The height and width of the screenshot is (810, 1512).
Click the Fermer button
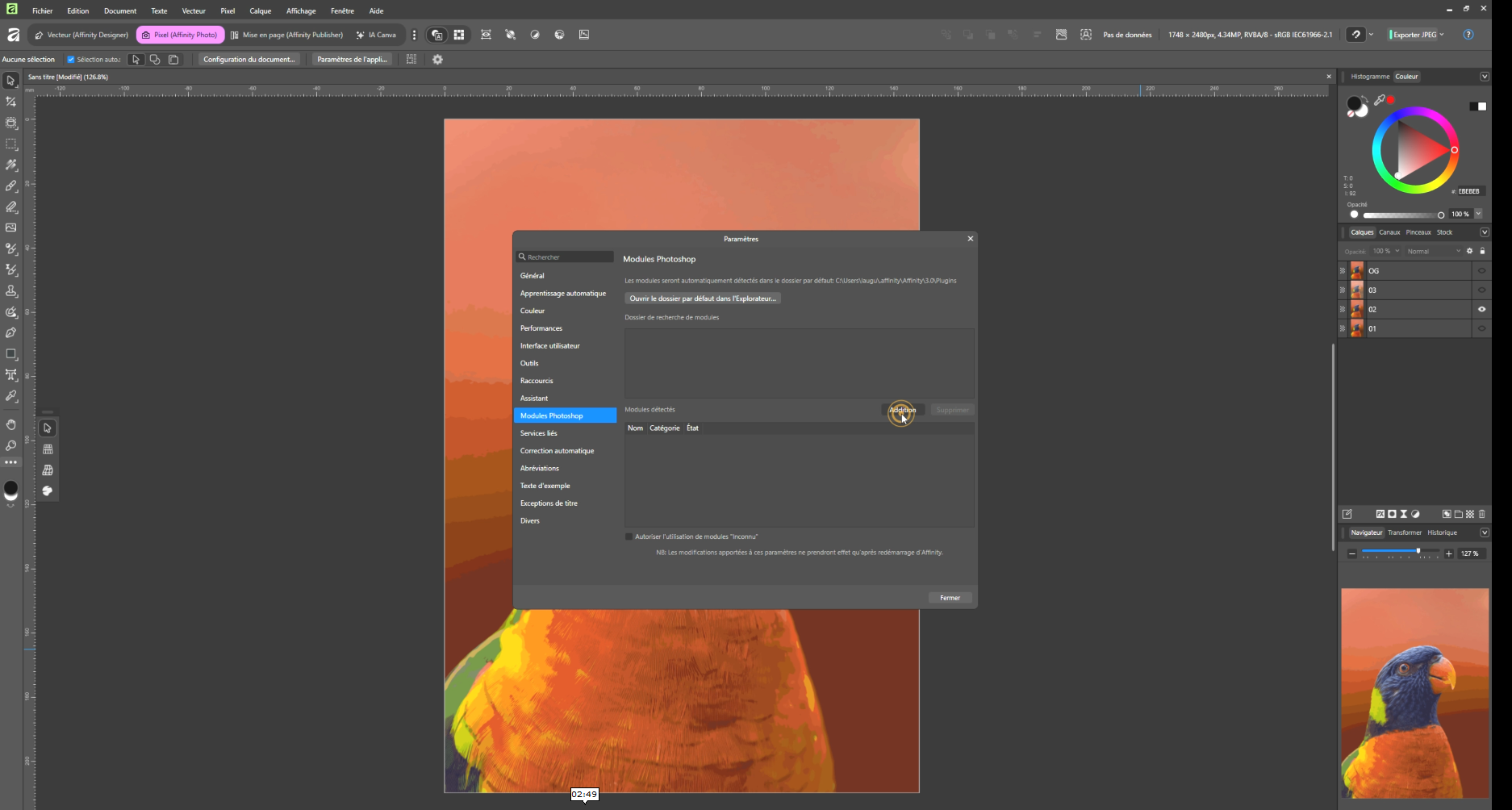pyautogui.click(x=950, y=598)
